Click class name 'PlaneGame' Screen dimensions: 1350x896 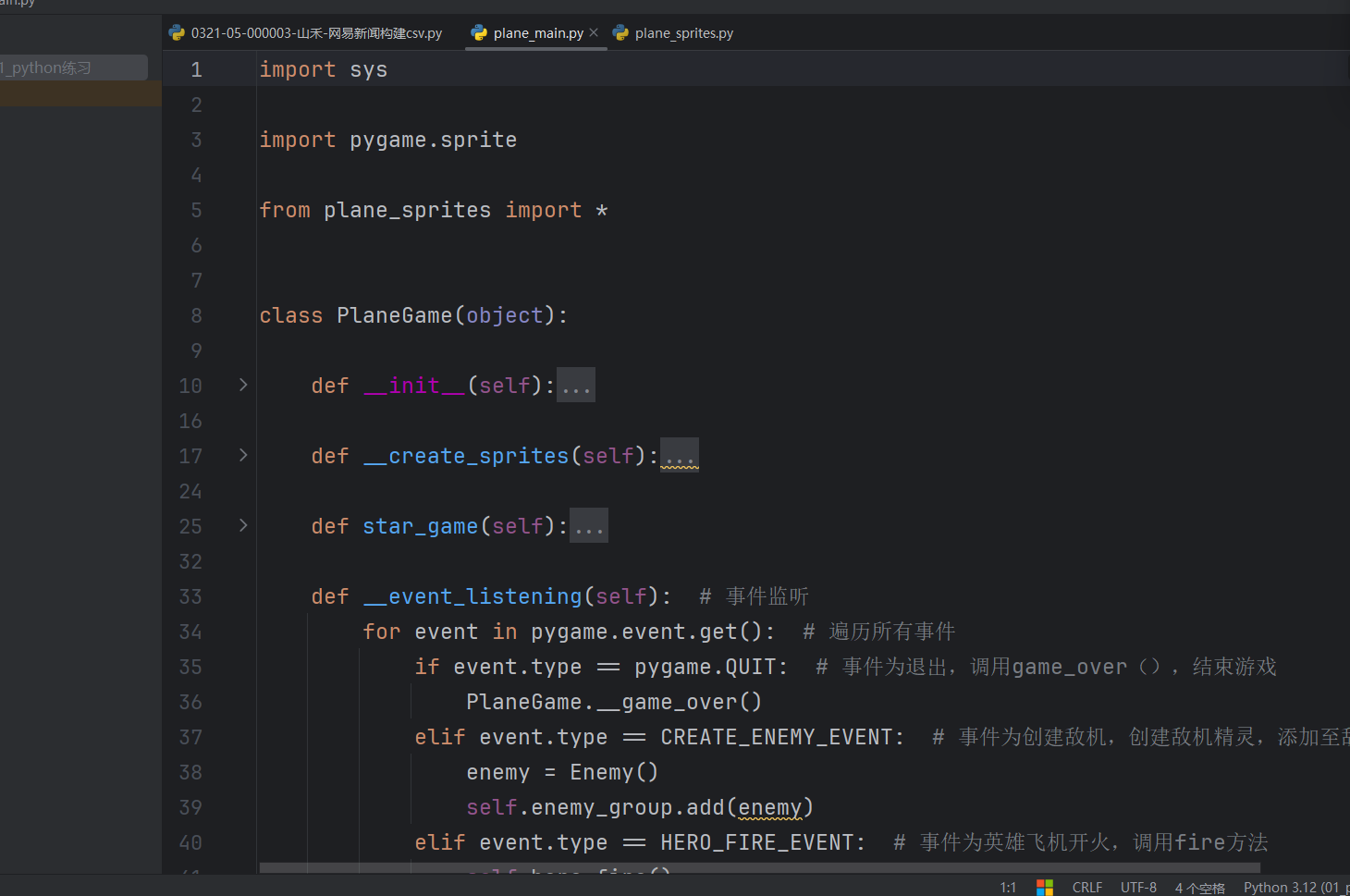[x=395, y=315]
